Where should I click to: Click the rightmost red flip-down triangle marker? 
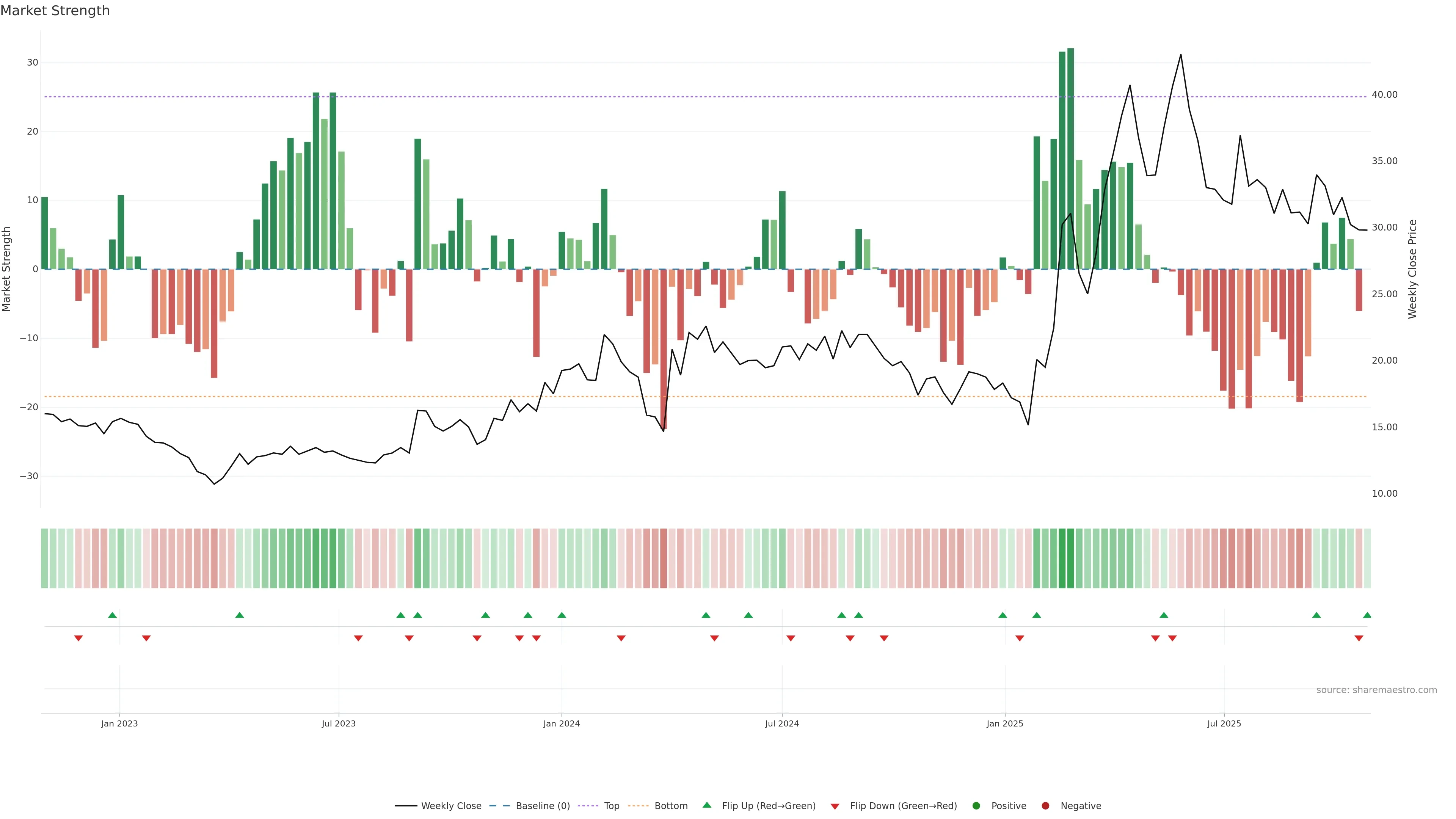tap(1359, 638)
